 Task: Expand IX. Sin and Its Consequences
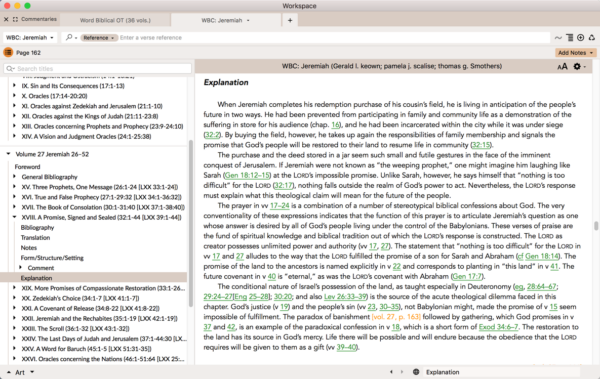(15, 85)
